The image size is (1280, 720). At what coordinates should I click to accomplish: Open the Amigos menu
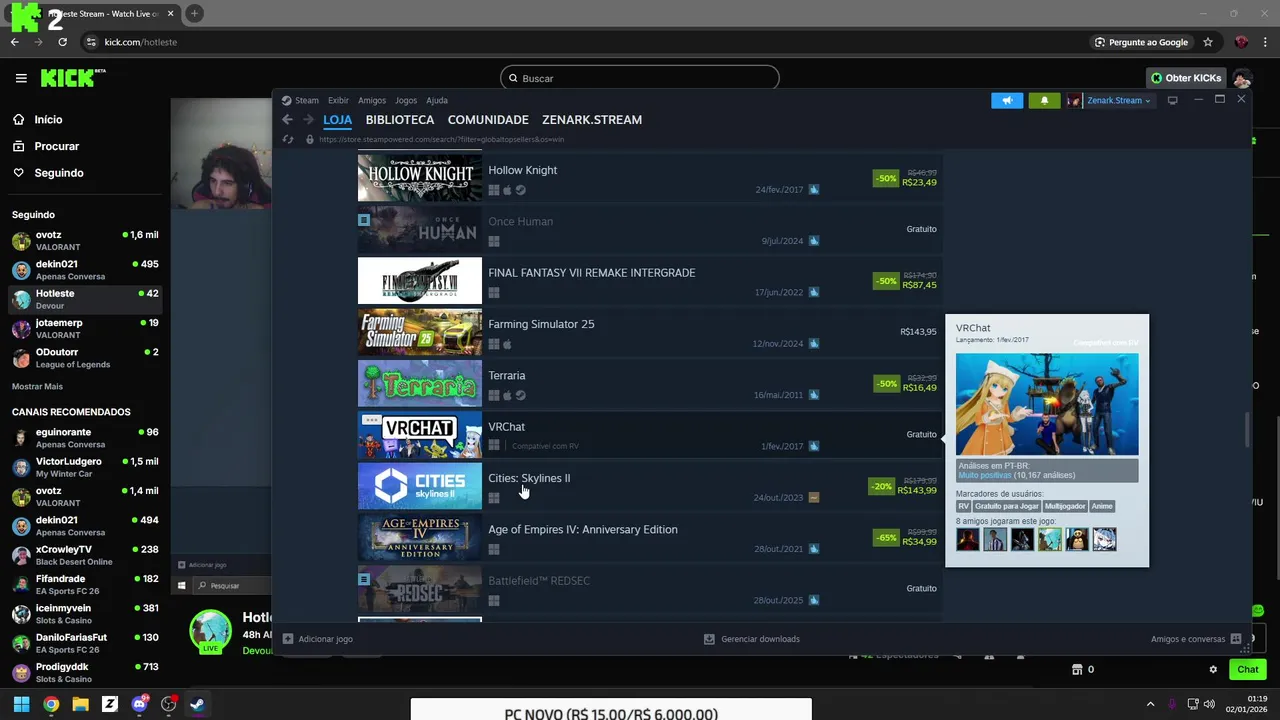[372, 100]
